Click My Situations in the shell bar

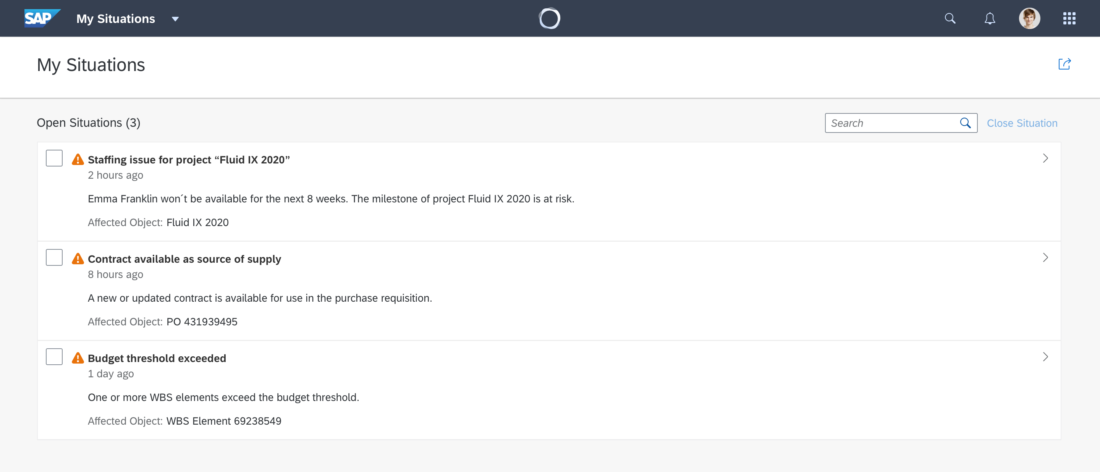(116, 19)
